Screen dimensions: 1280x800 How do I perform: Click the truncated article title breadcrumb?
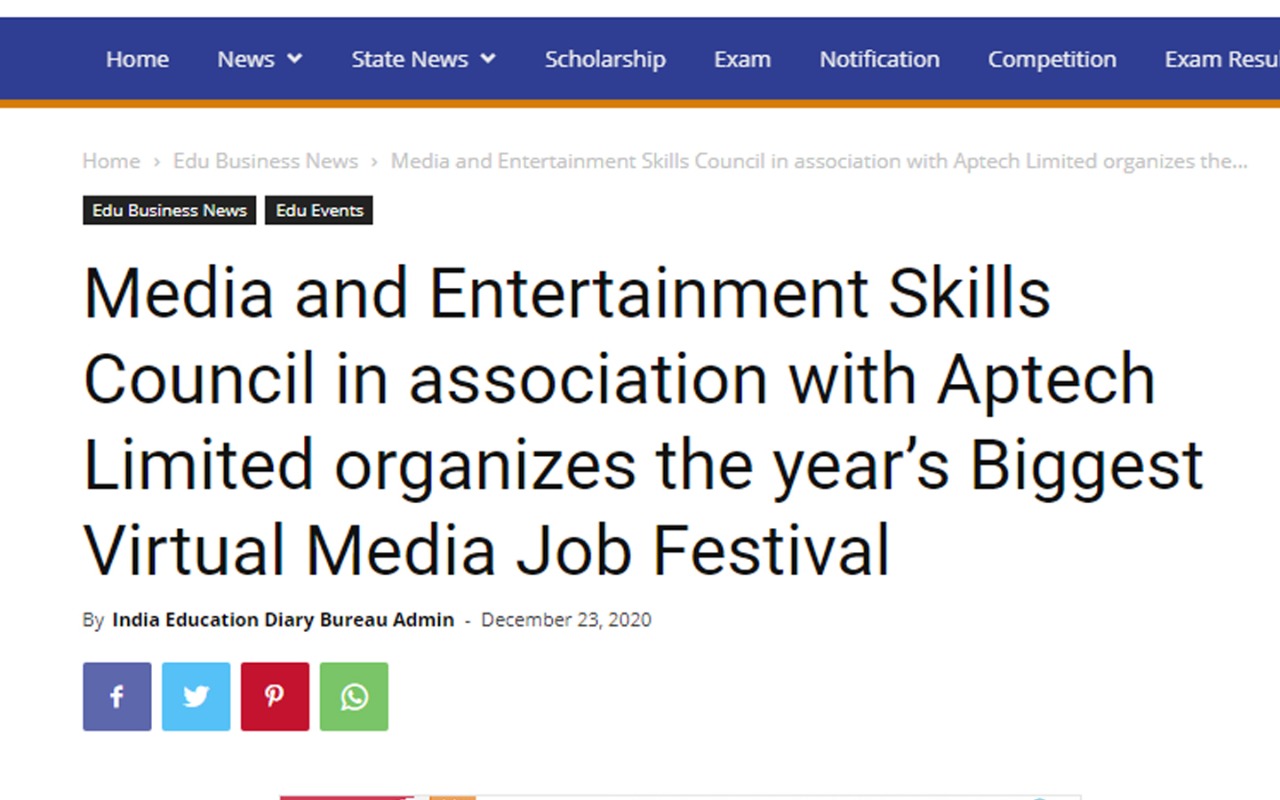pyautogui.click(x=819, y=161)
